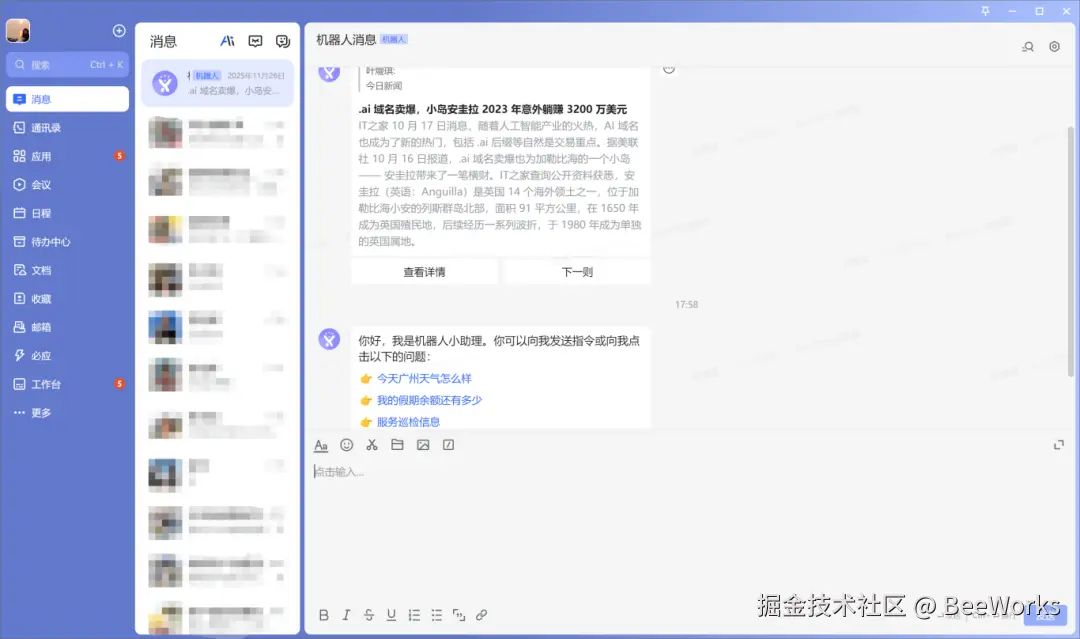1080x639 pixels.
Task: Open the add-contact search icon top right
Action: (x=1027, y=47)
